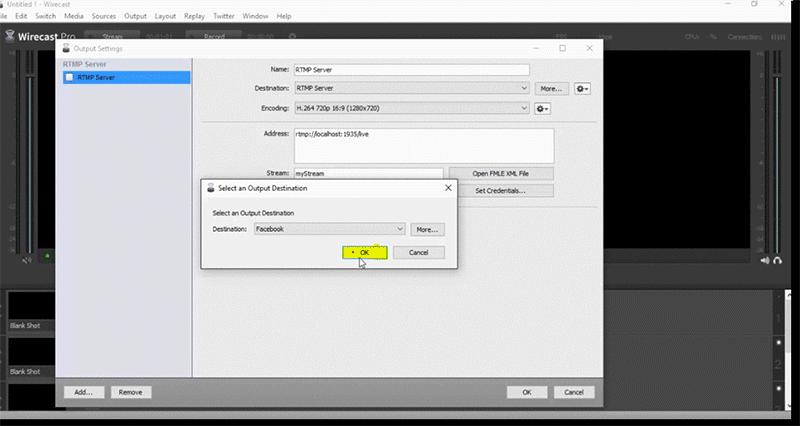Screen dimensions: 800x426
Task: Click the myStream Stream field
Action: (x=368, y=173)
